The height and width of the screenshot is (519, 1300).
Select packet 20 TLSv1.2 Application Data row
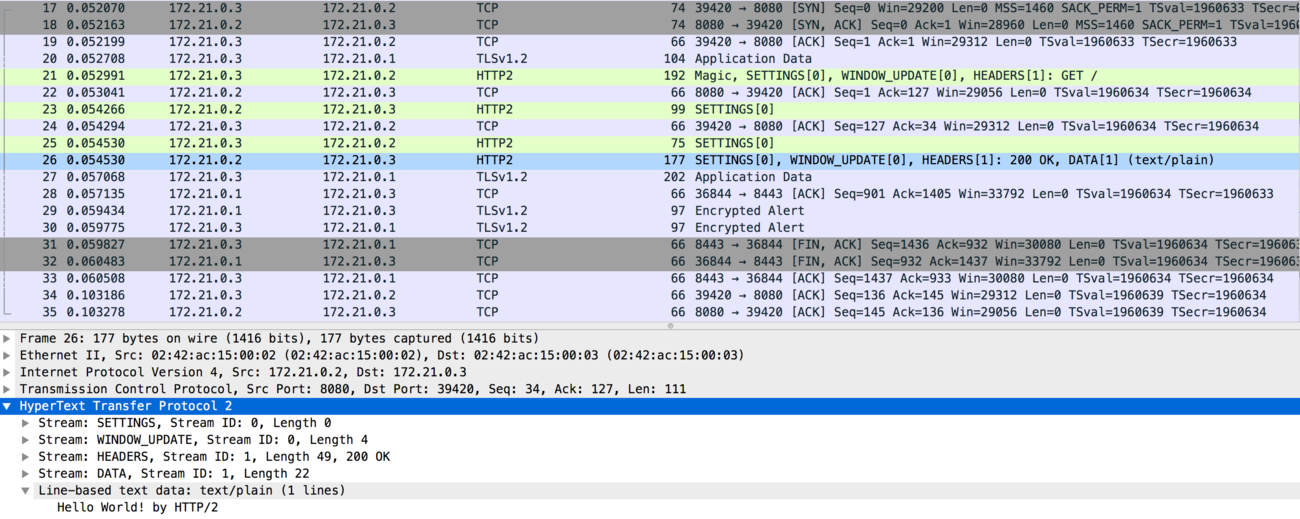click(x=650, y=59)
